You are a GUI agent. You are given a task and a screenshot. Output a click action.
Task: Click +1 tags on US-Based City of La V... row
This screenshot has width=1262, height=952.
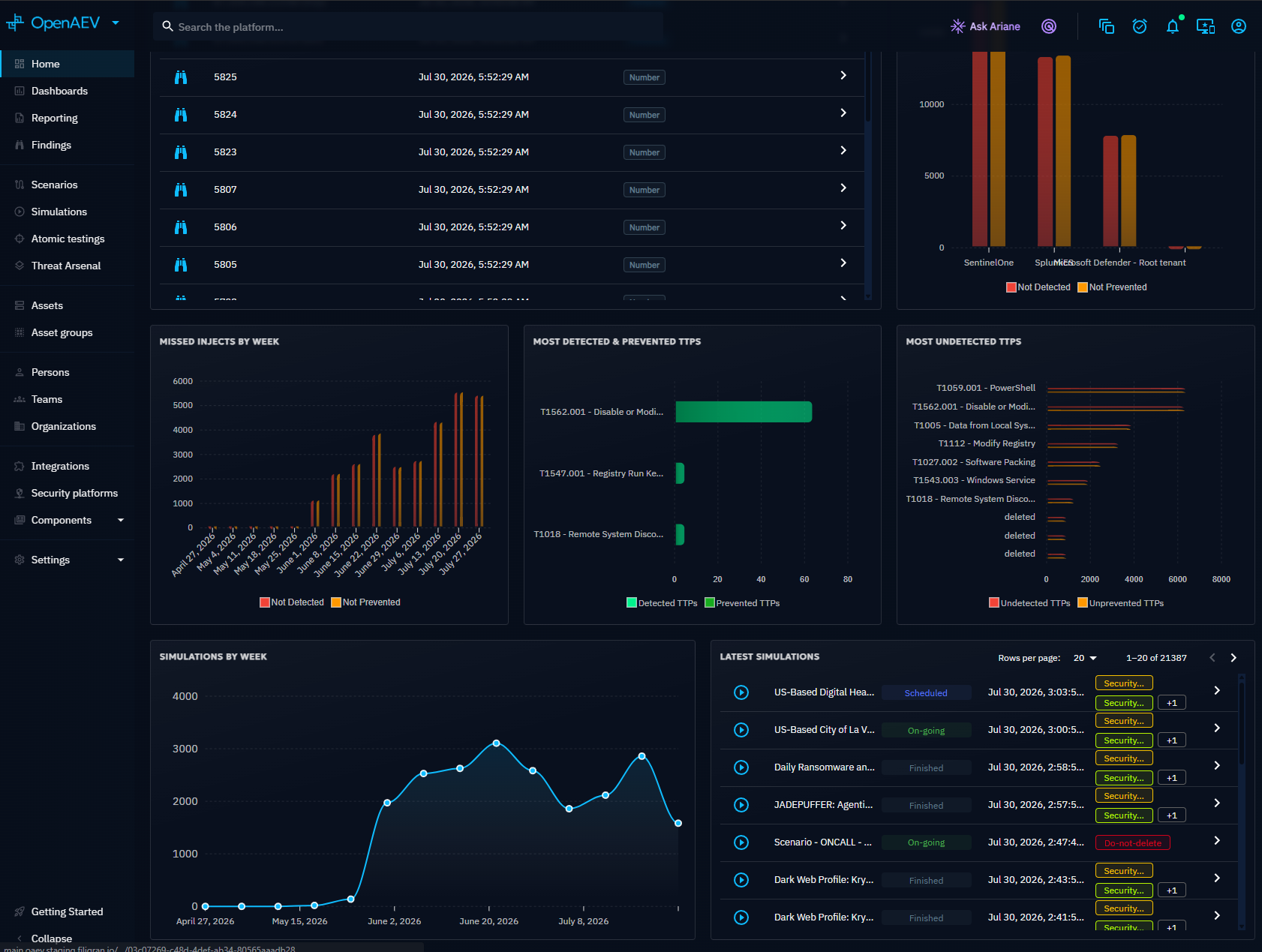pyautogui.click(x=1172, y=740)
